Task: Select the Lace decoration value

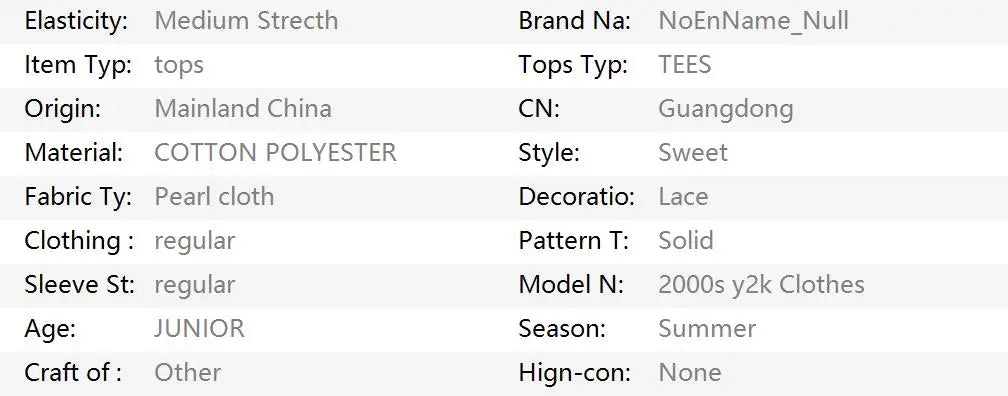Action: tap(683, 197)
